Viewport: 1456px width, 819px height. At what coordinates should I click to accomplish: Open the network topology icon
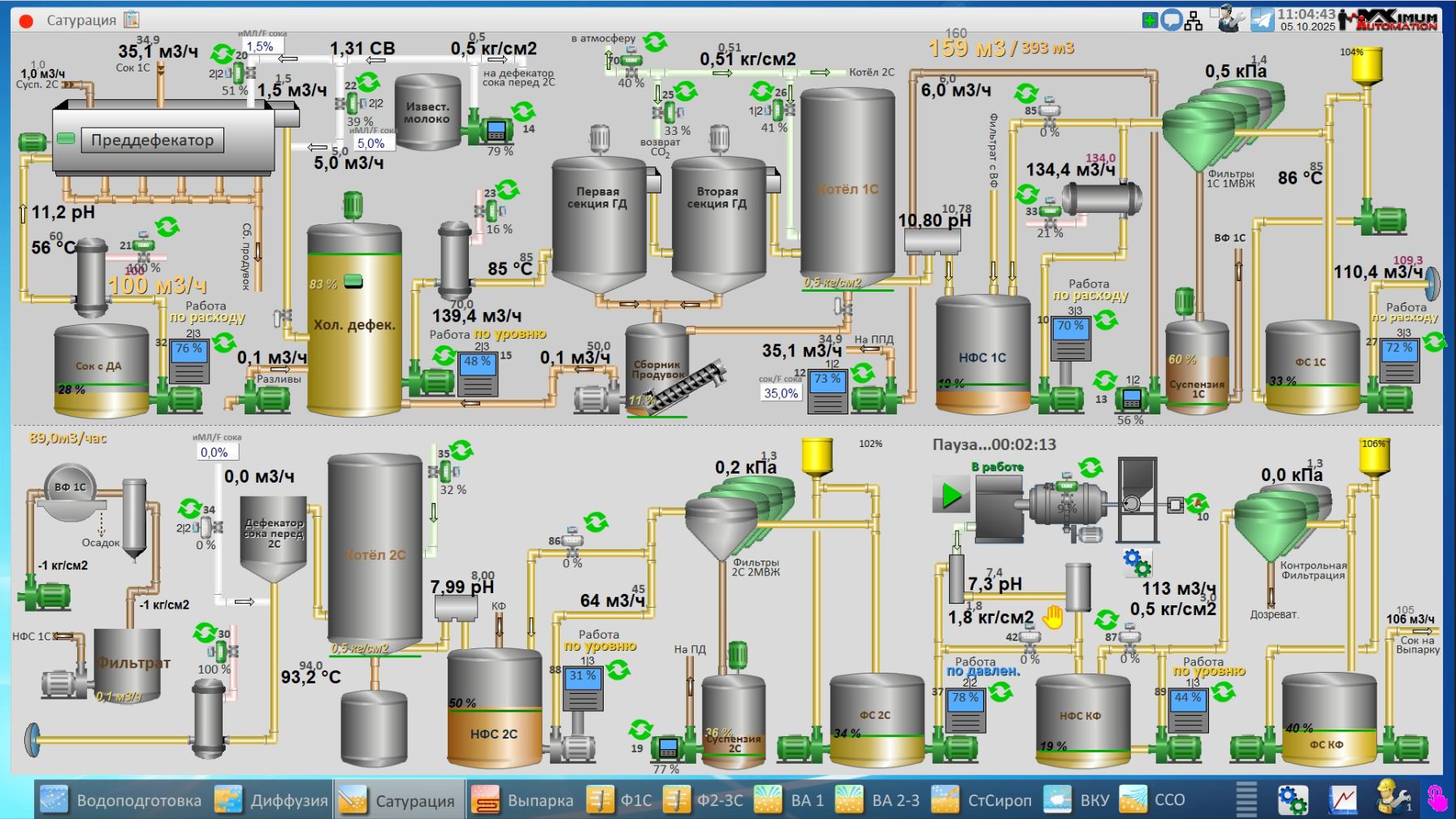click(1194, 20)
